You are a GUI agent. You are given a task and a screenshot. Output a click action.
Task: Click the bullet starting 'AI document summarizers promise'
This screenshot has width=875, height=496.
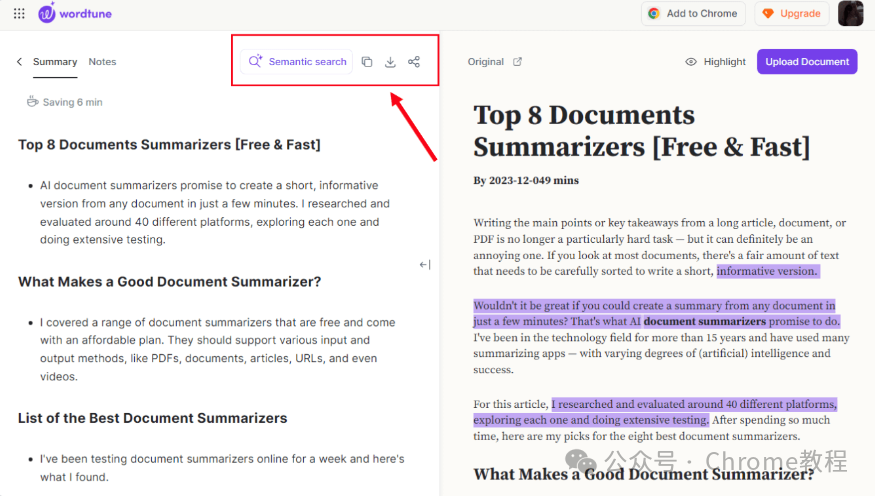coord(215,213)
